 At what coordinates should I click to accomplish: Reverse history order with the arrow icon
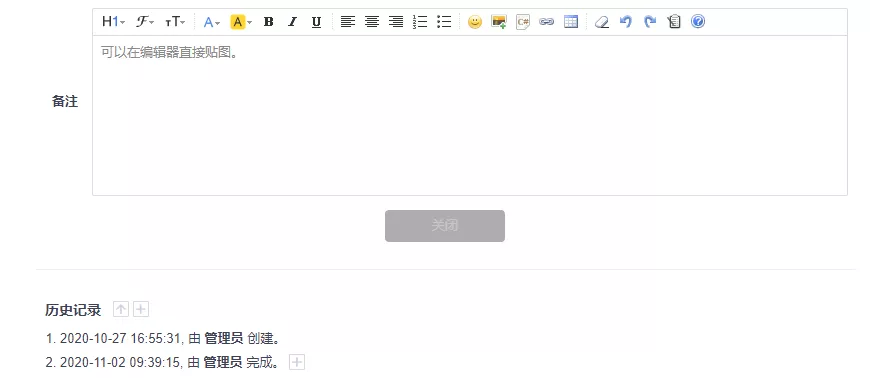click(121, 309)
